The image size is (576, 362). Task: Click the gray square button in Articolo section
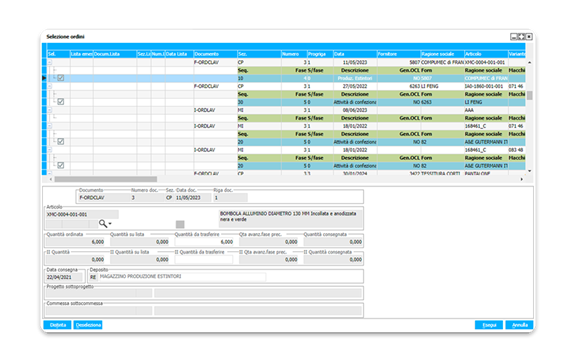point(180,224)
